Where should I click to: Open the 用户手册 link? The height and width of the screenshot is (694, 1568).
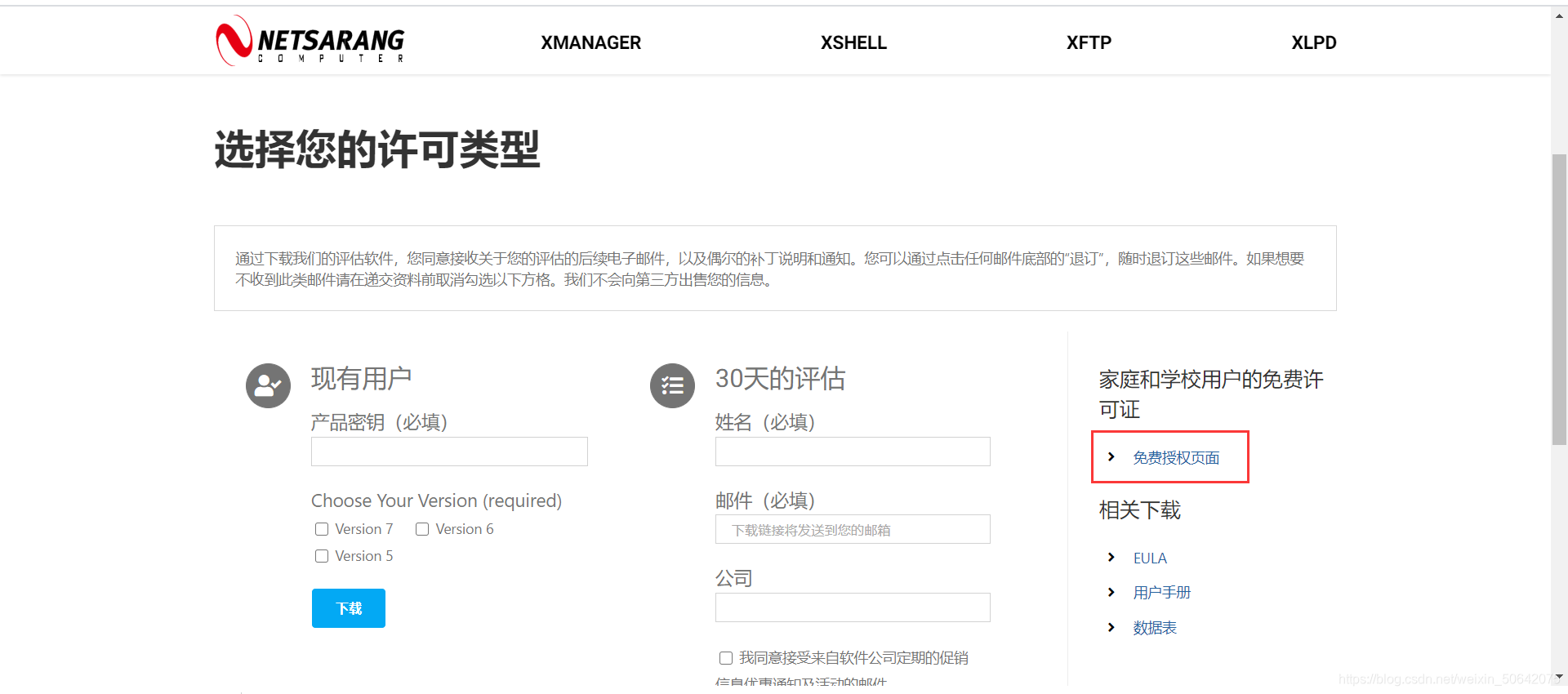tap(1161, 593)
